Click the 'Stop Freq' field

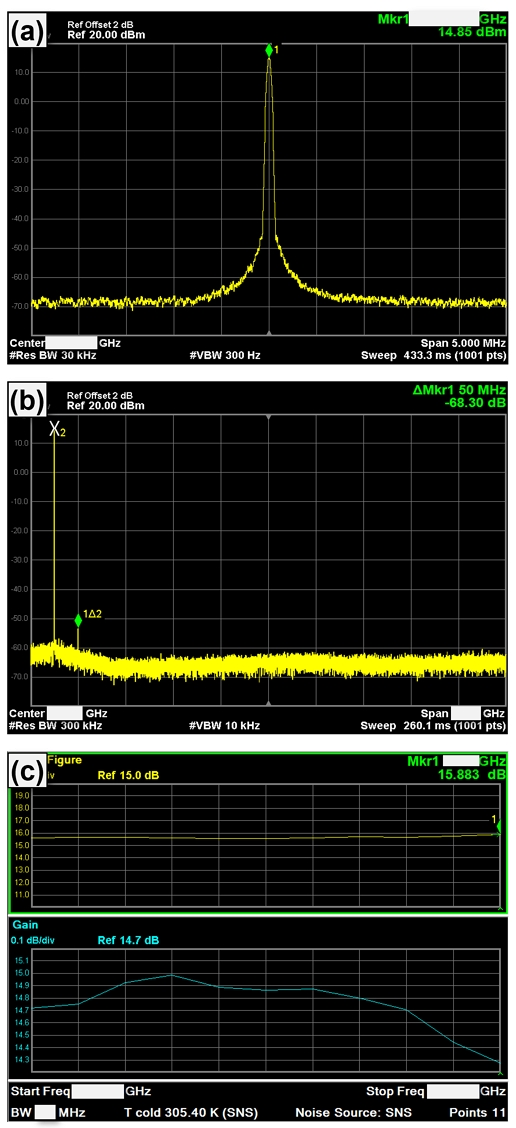(x=437, y=1091)
